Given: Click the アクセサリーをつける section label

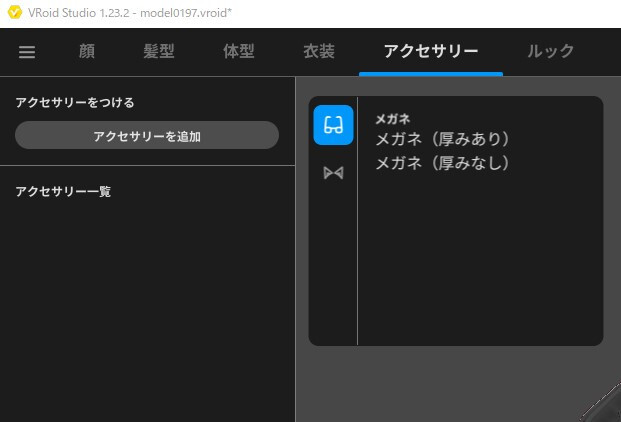Looking at the screenshot, I should point(75,102).
